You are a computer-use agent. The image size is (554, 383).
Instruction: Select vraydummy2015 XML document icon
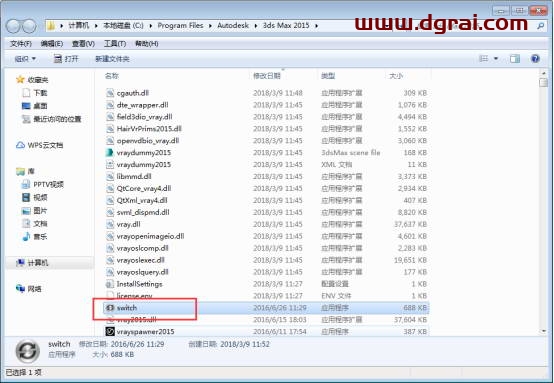(110, 165)
